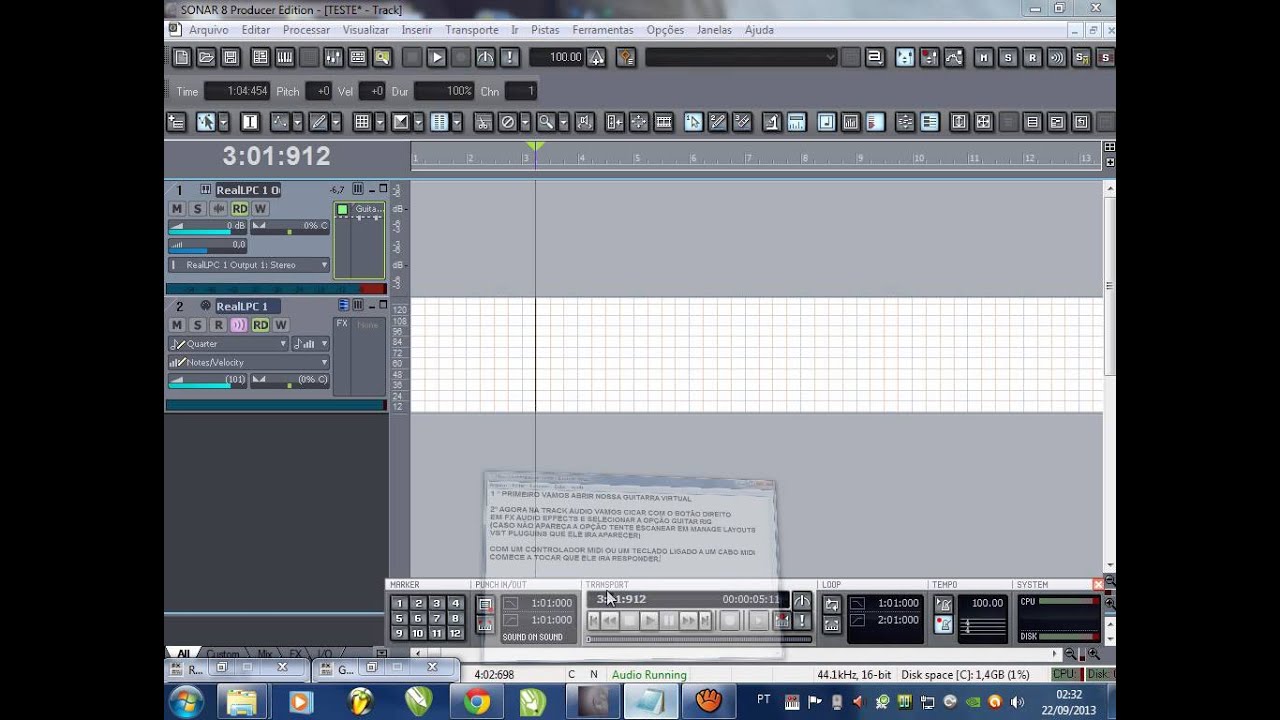This screenshot has height=720, width=1280.
Task: Select the magnifier Zoom tool
Action: coord(546,122)
